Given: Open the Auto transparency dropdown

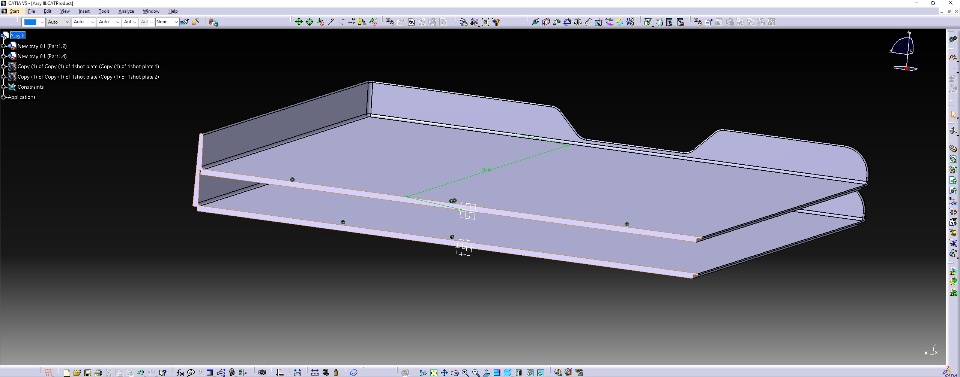Looking at the screenshot, I should click(58, 21).
